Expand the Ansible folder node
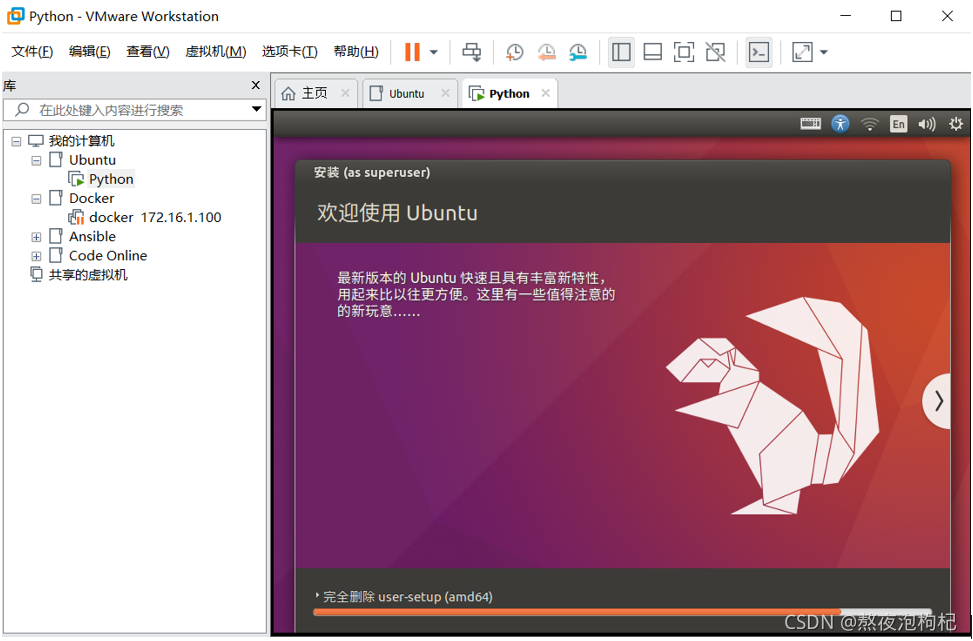 click(36, 237)
